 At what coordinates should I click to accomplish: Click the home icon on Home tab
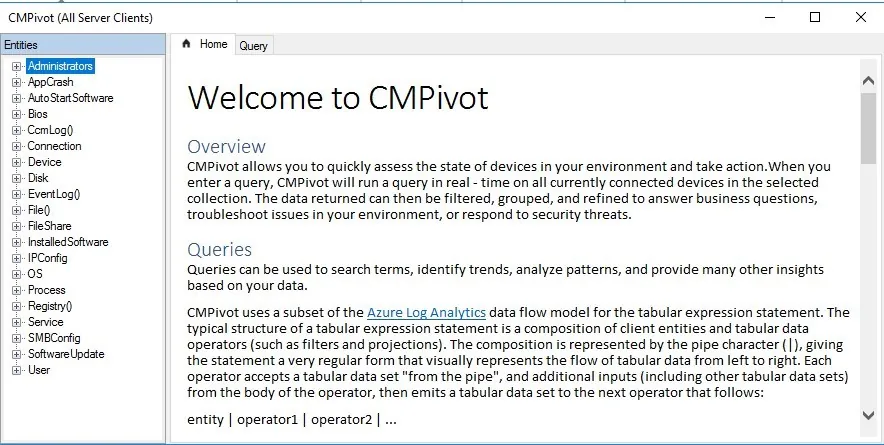tap(187, 44)
